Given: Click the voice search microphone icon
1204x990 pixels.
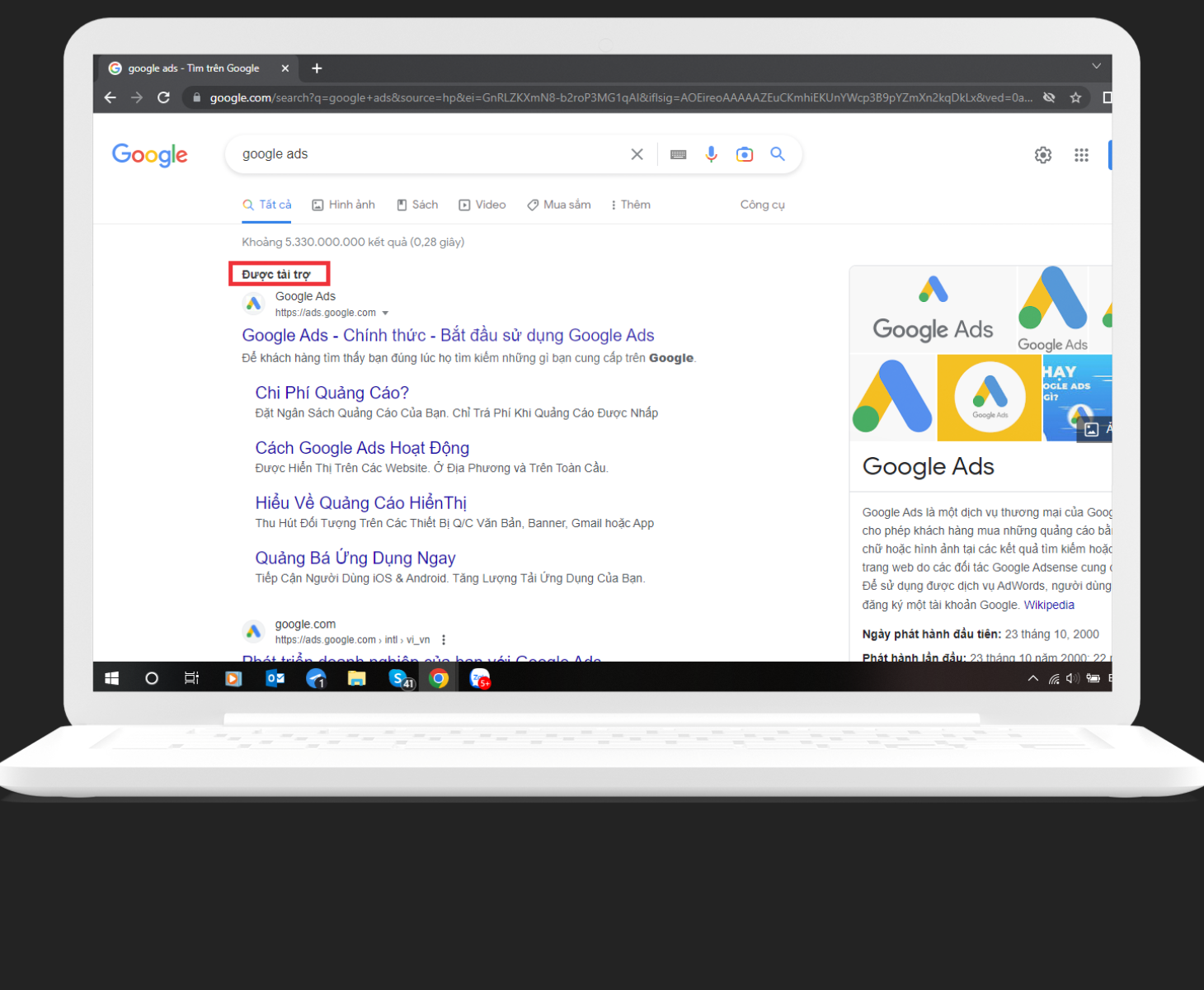Looking at the screenshot, I should (x=711, y=154).
